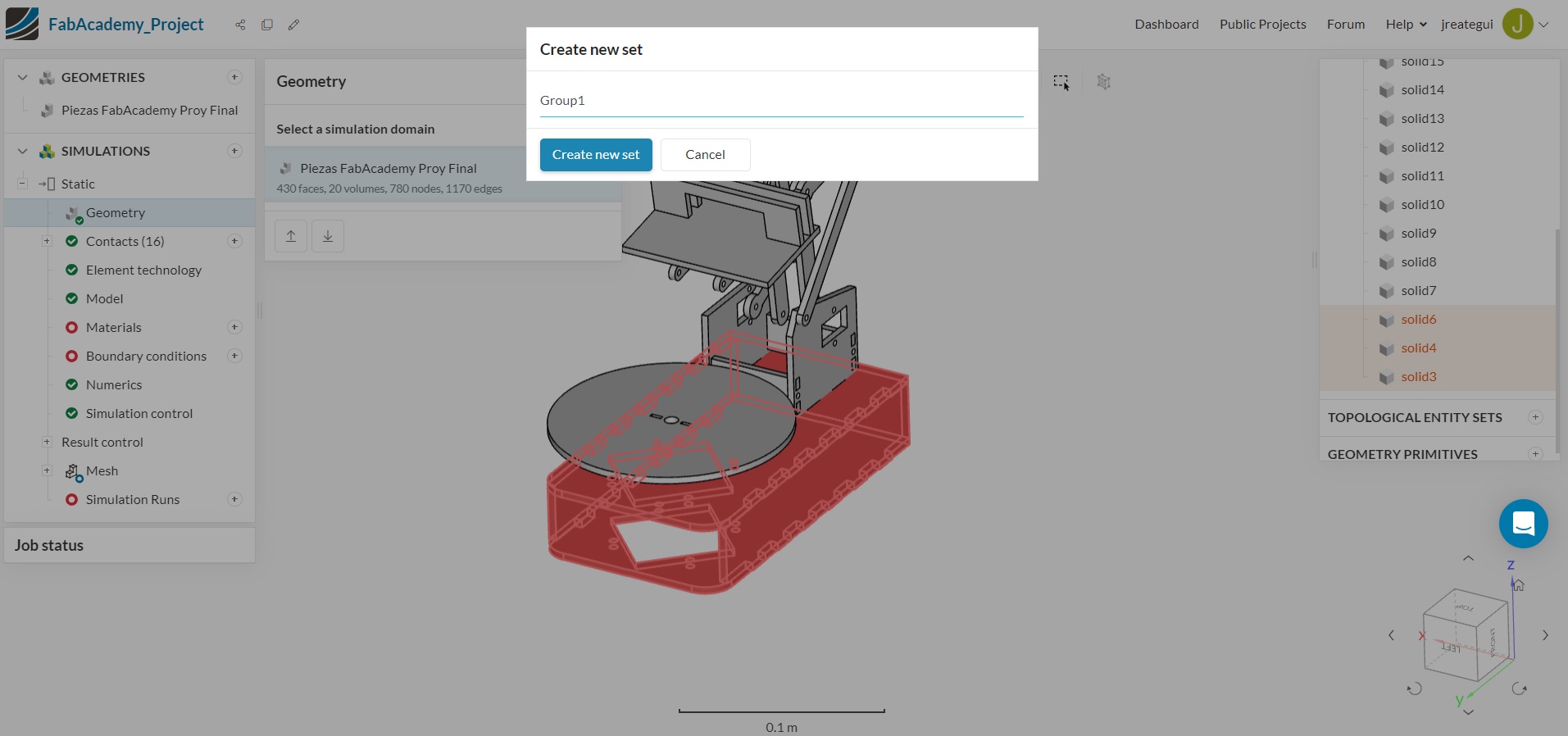Click the user avatar J icon

(1517, 24)
